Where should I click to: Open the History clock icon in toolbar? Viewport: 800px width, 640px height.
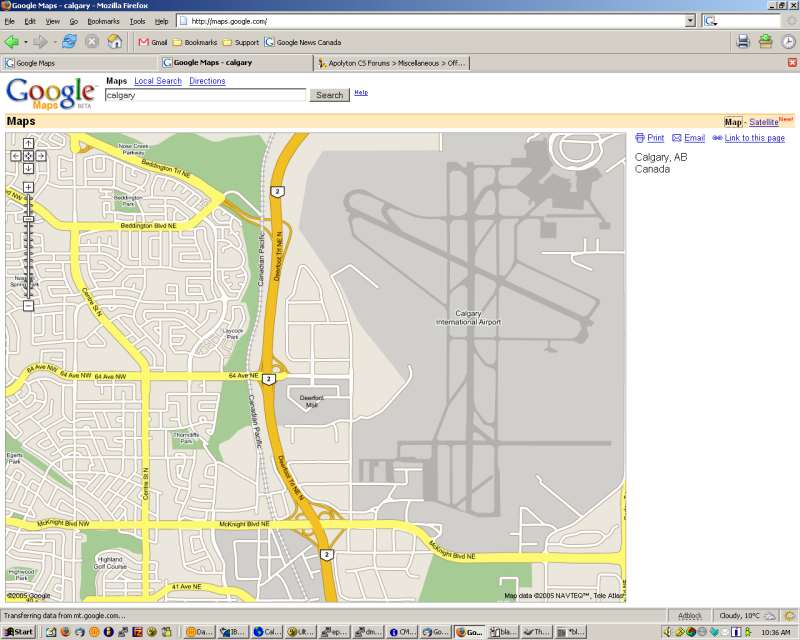[x=788, y=41]
